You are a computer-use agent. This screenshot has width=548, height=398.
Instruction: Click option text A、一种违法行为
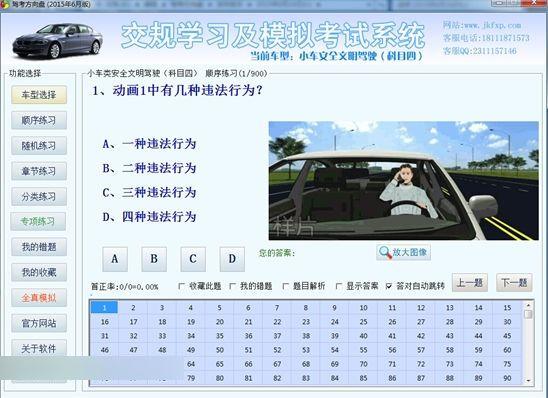149,144
